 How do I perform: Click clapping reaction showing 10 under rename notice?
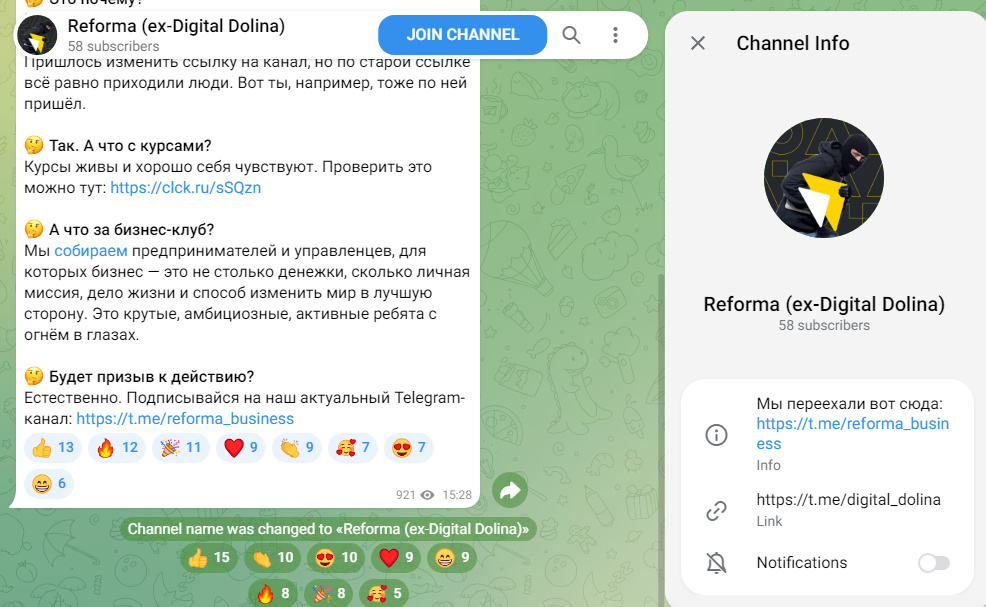click(x=272, y=558)
